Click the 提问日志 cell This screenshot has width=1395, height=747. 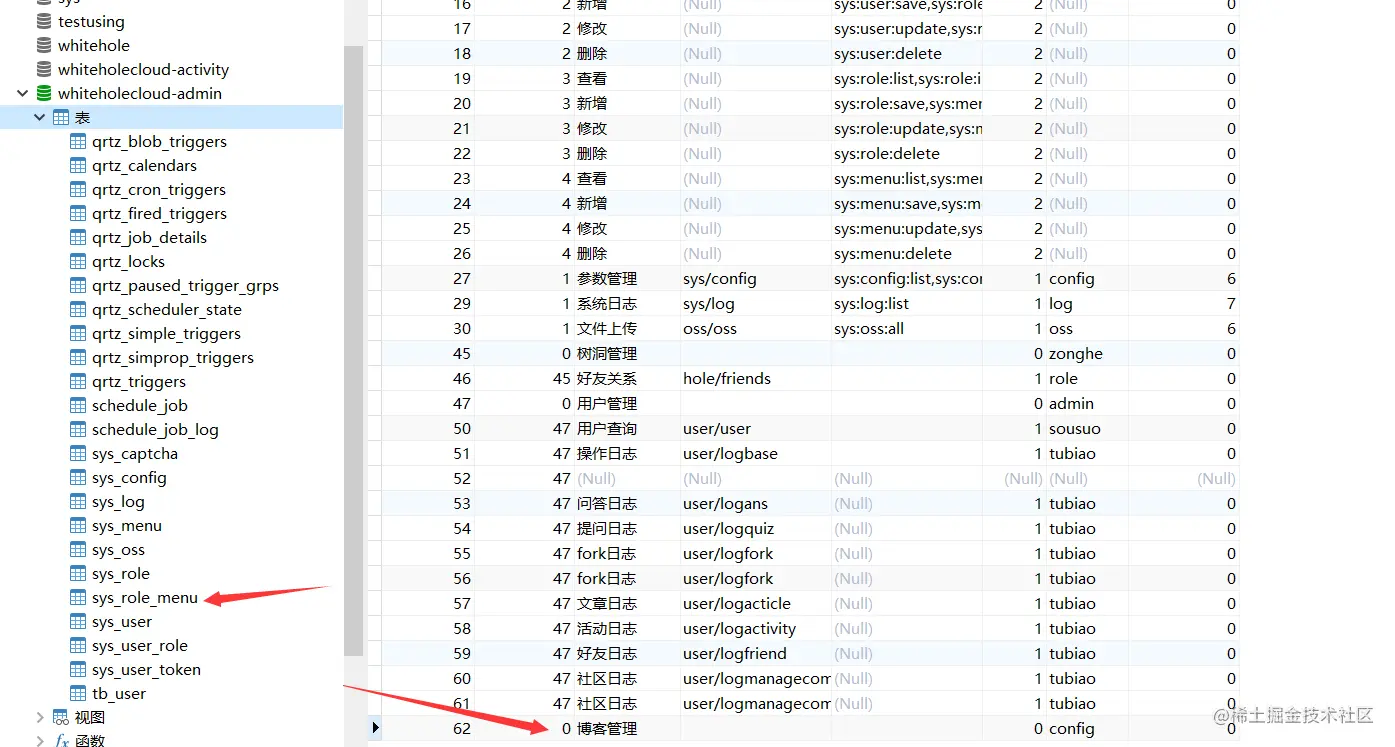click(607, 529)
